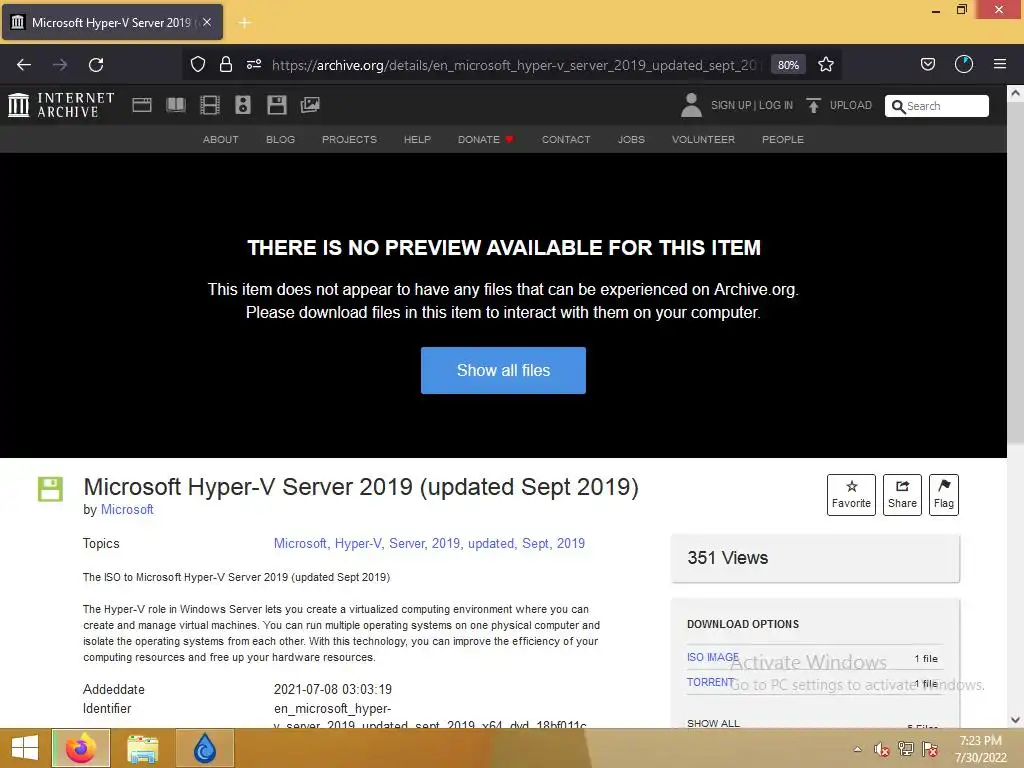Close the Microsoft Hyper-V Server tab
1024x768 pixels.
point(207,22)
